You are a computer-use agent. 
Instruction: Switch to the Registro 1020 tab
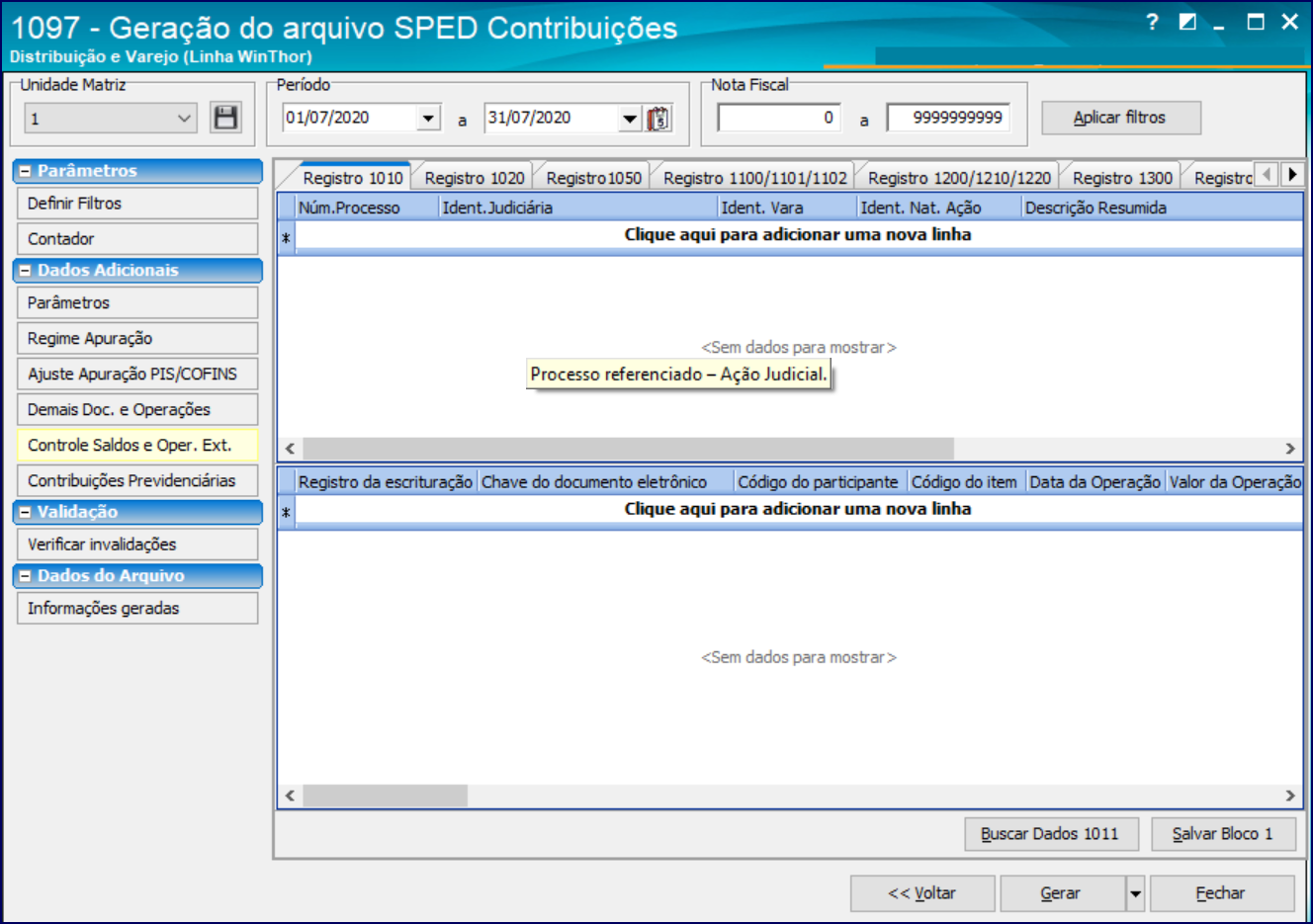(474, 178)
